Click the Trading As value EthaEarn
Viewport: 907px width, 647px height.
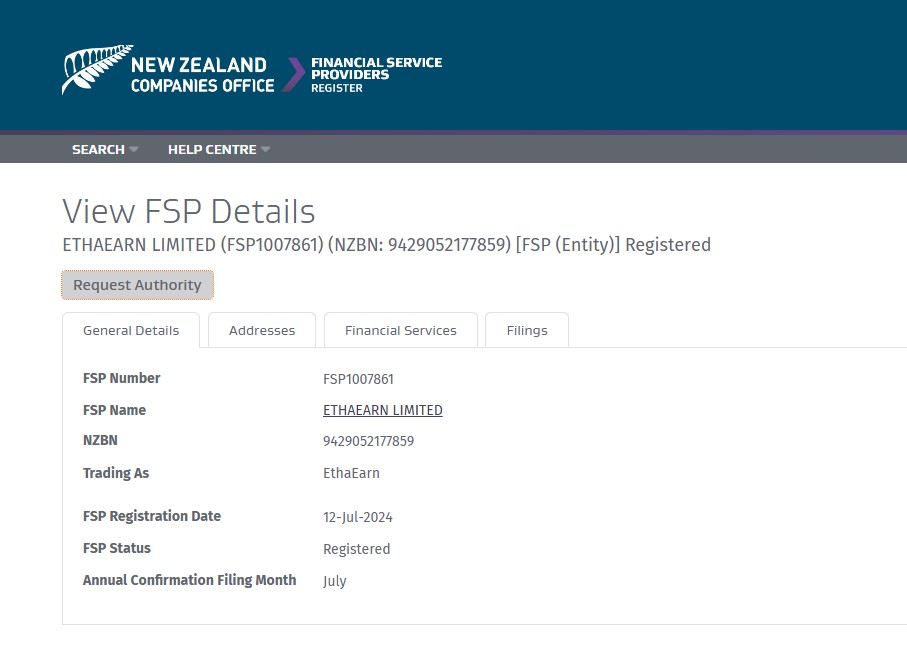click(x=351, y=473)
